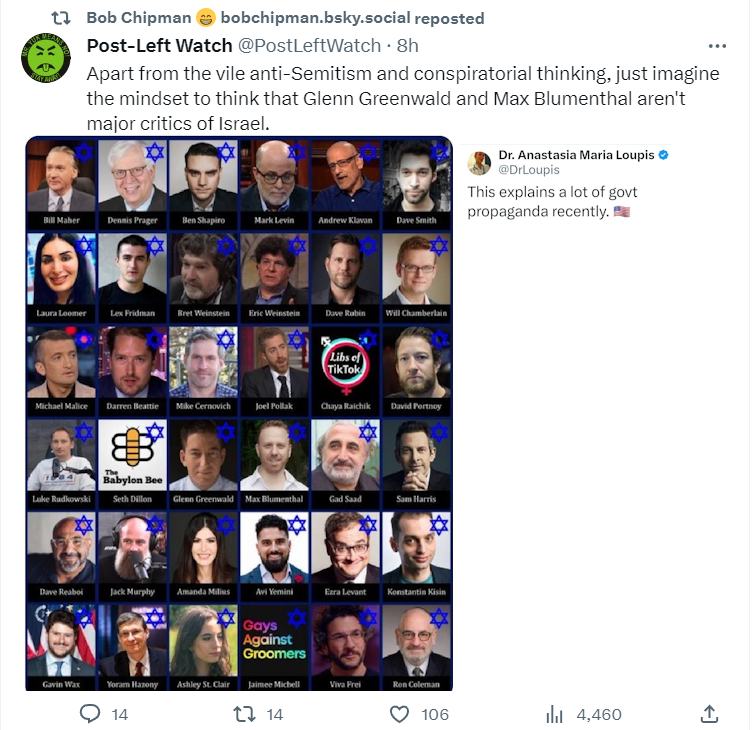Viewport: 752px width, 730px height.
Task: Click the Dr. Anastasia Maria Loupis display name
Action: pos(576,155)
